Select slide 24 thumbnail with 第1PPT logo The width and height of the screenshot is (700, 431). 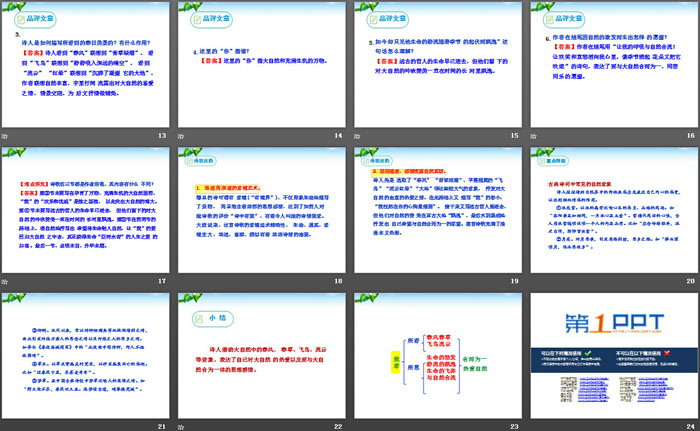614,356
